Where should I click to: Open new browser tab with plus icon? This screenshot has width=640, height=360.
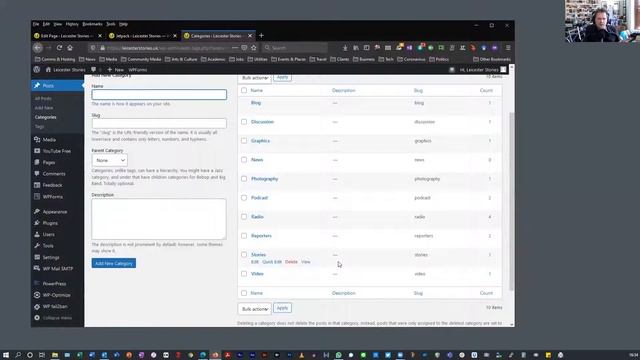click(261, 36)
